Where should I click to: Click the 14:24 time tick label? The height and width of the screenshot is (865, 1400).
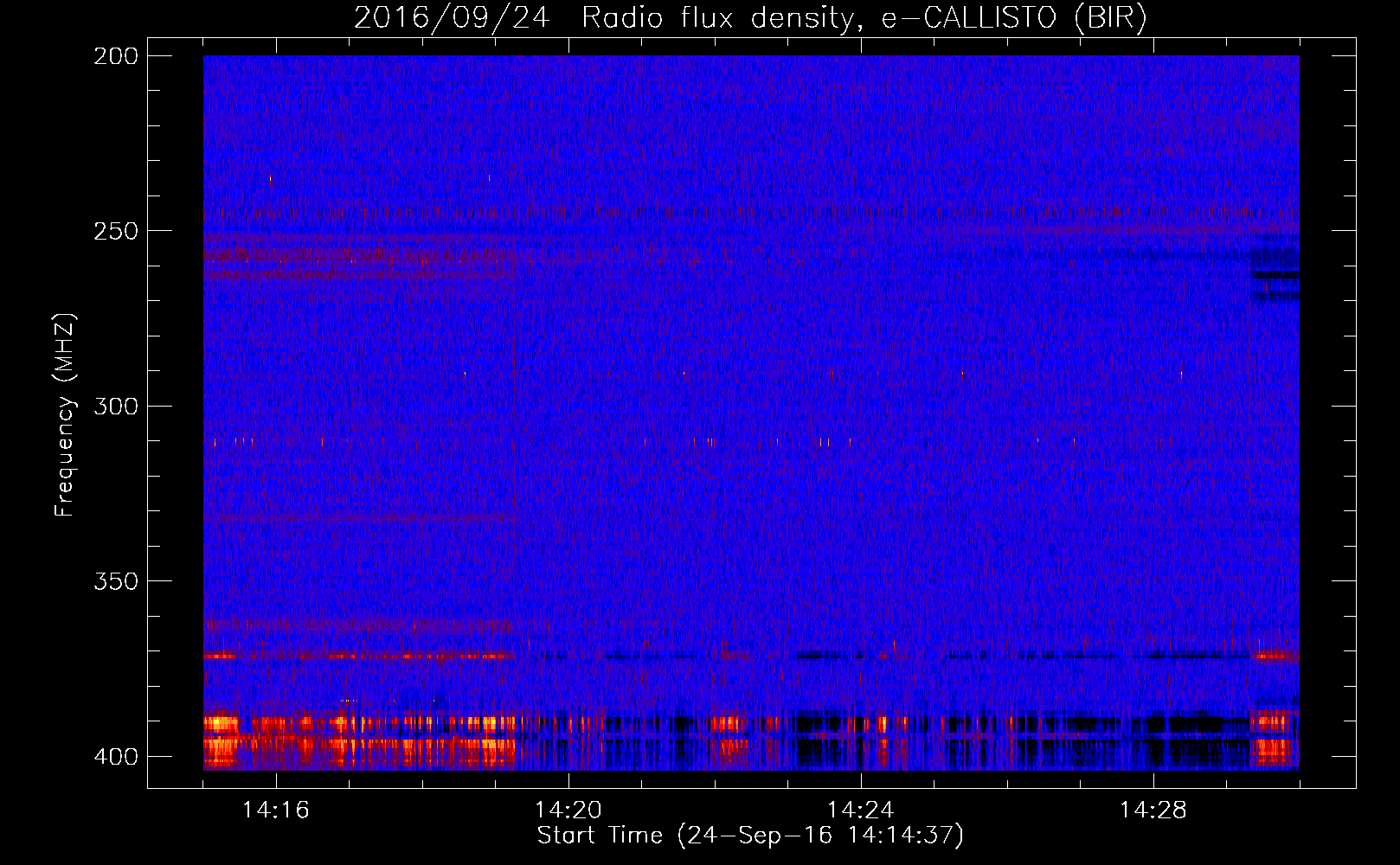tap(861, 811)
